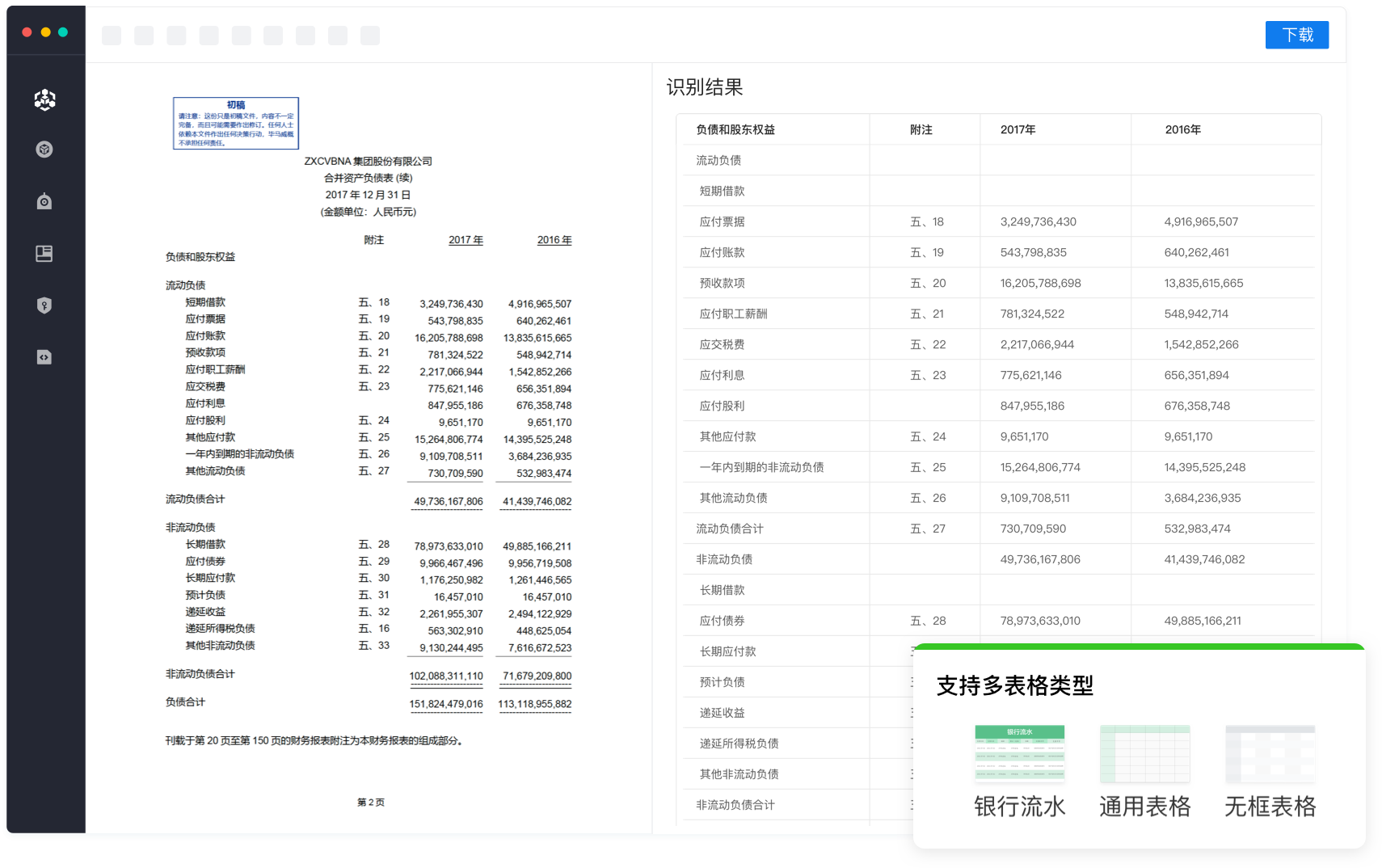Click the 第 2 页 page number
The height and width of the screenshot is (868, 1382).
(371, 803)
